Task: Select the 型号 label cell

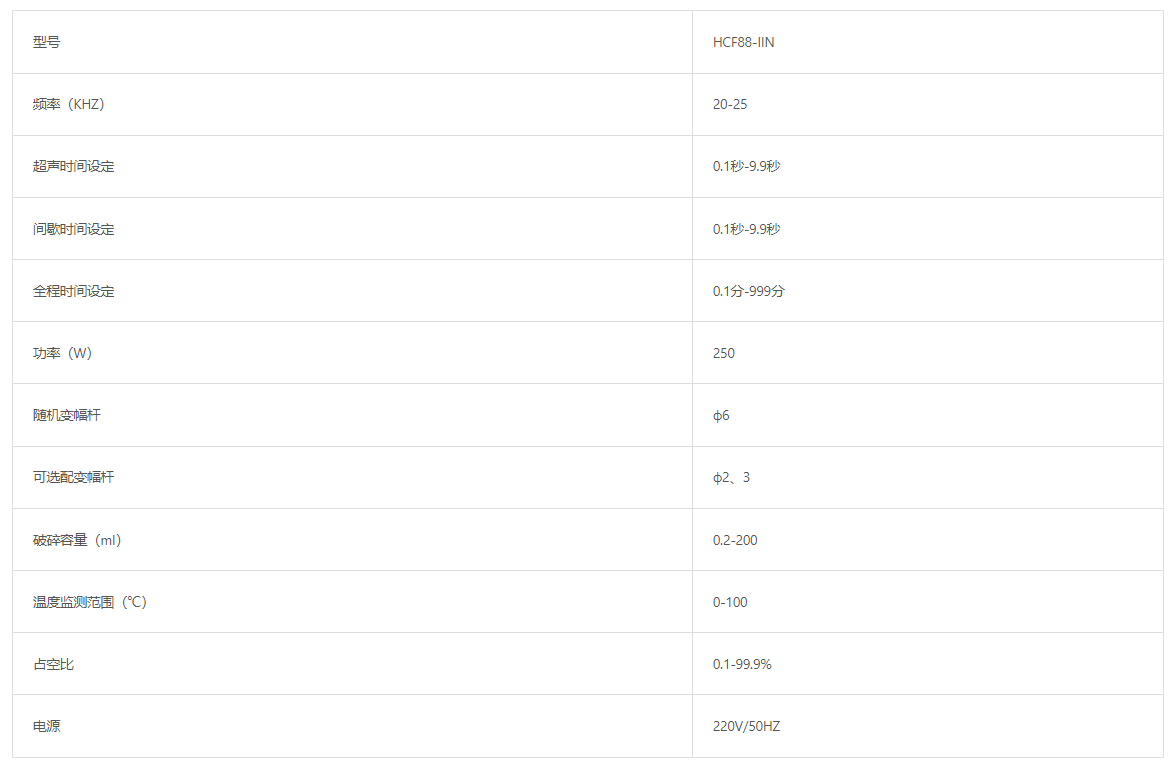Action: click(x=46, y=43)
